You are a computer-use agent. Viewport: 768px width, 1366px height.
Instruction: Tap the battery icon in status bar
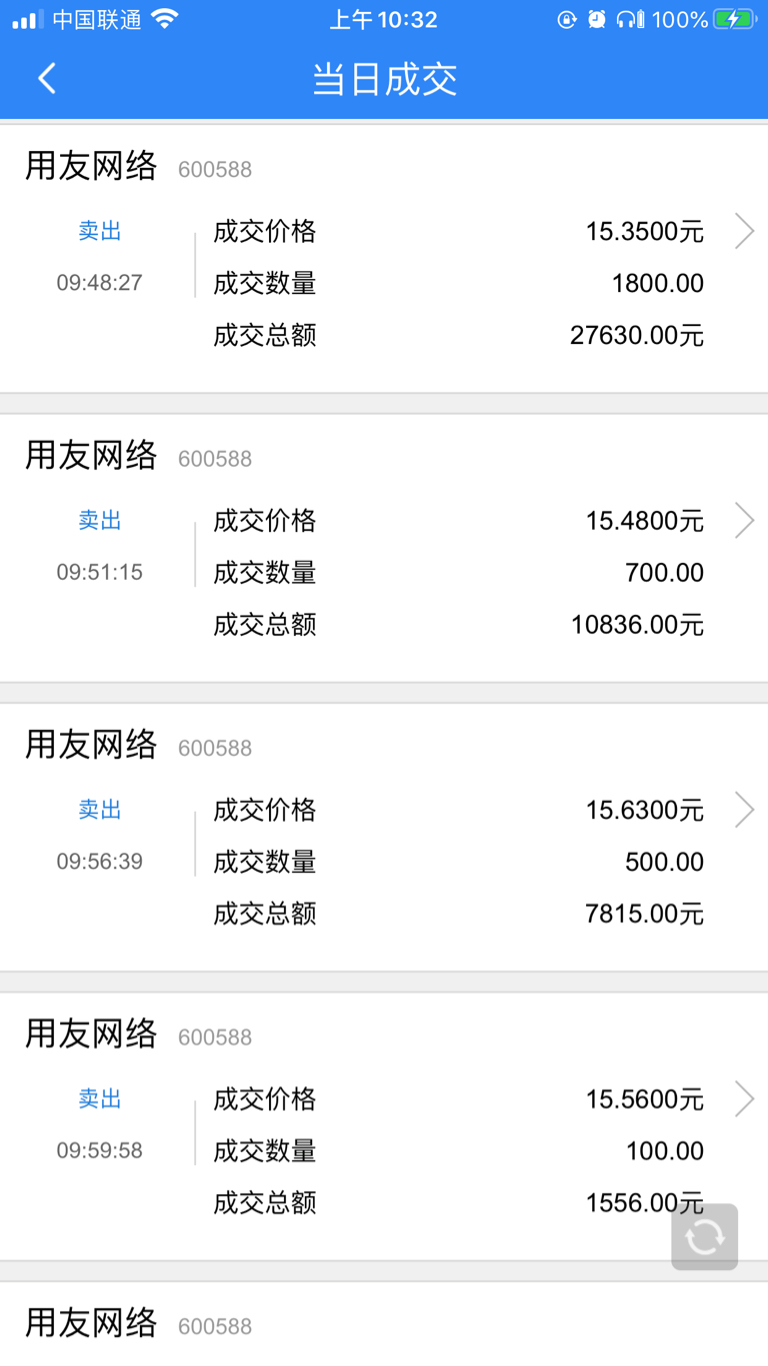point(735,19)
